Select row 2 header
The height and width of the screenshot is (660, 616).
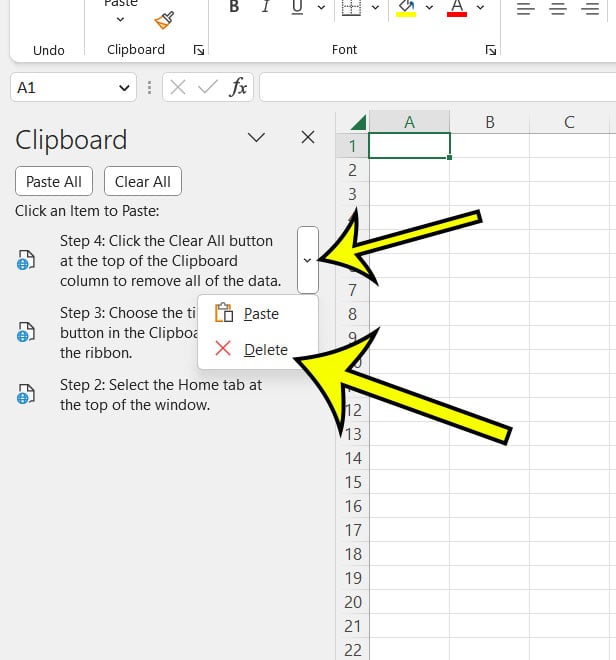(352, 170)
